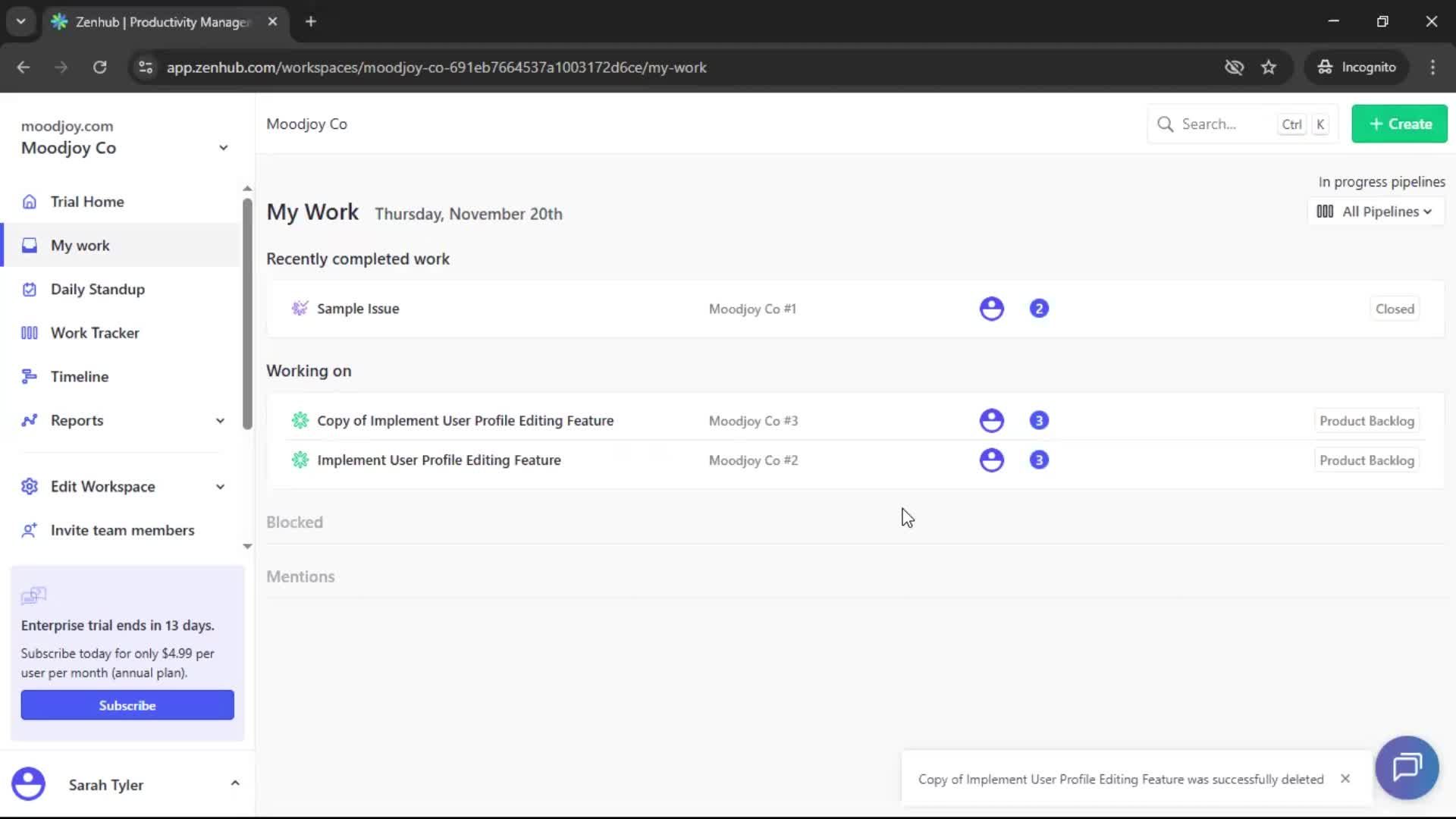The image size is (1456, 819).
Task: Open the Work Tracker
Action: pos(94,332)
